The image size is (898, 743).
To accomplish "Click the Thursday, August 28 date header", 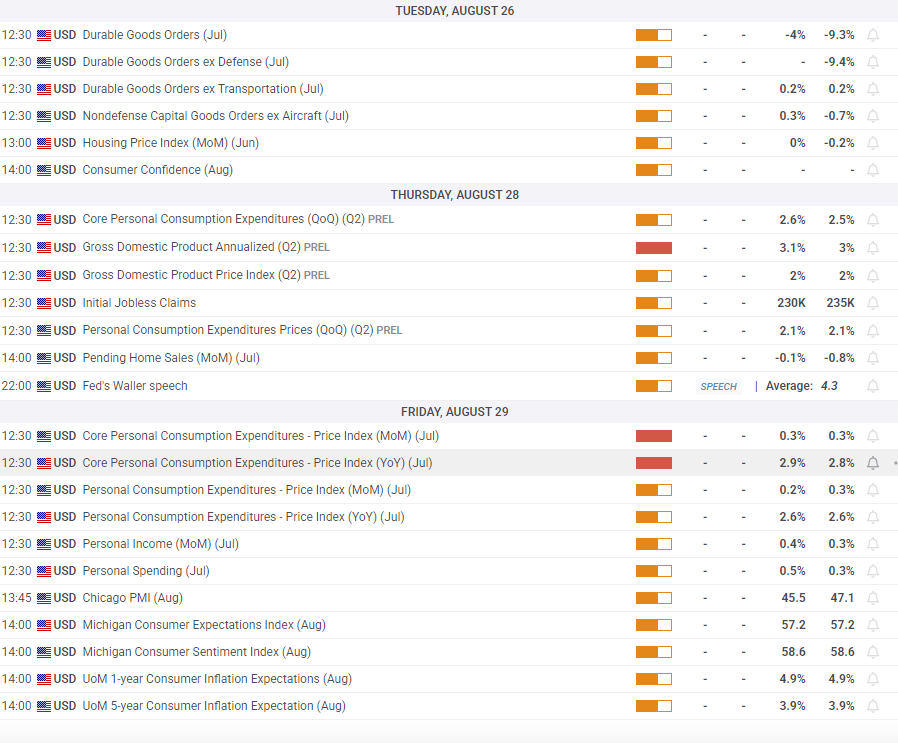I will point(455,194).
